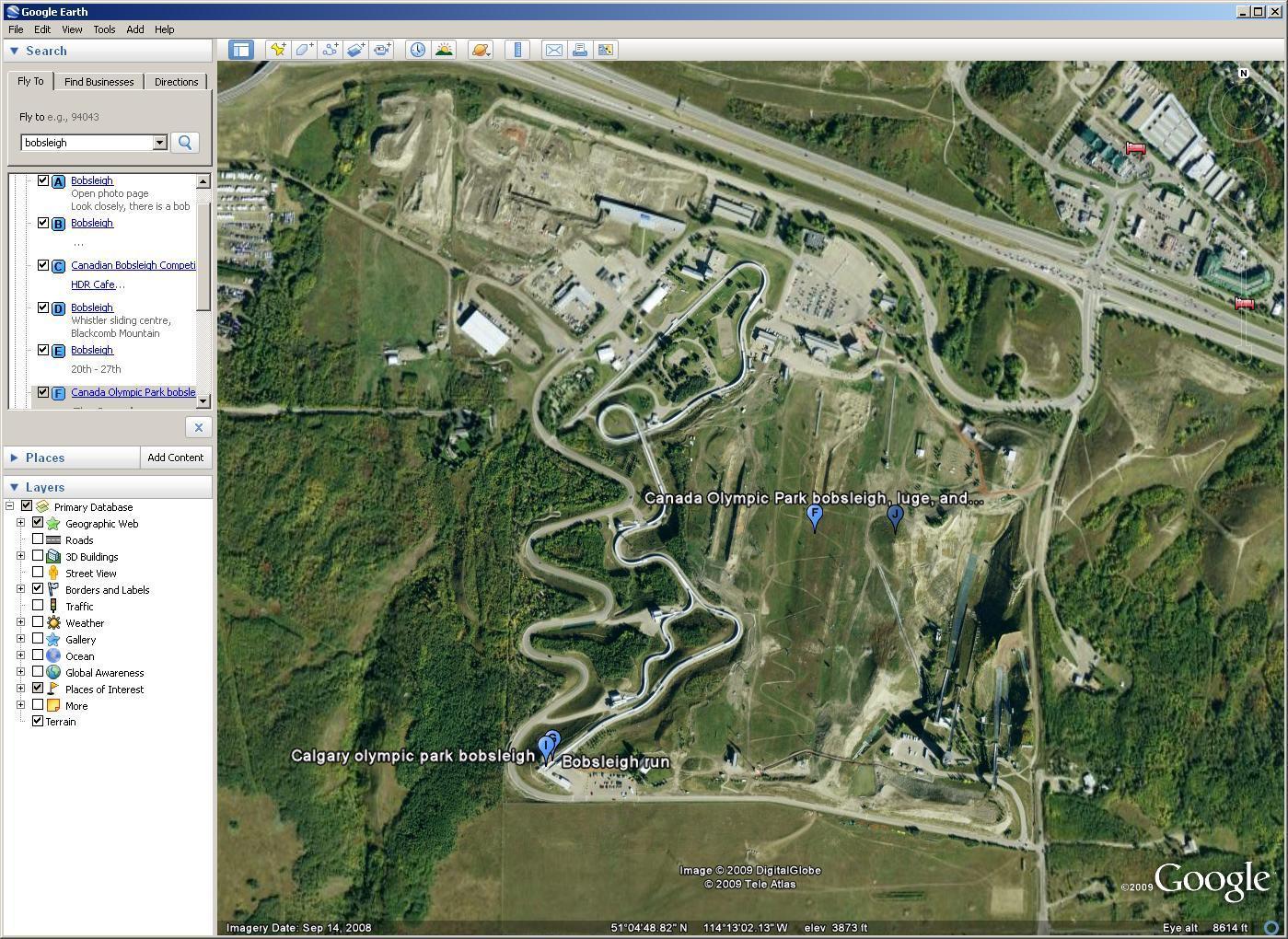Uncheck result A Bobsleigh checkbox
This screenshot has width=1288, height=939.
pos(42,180)
